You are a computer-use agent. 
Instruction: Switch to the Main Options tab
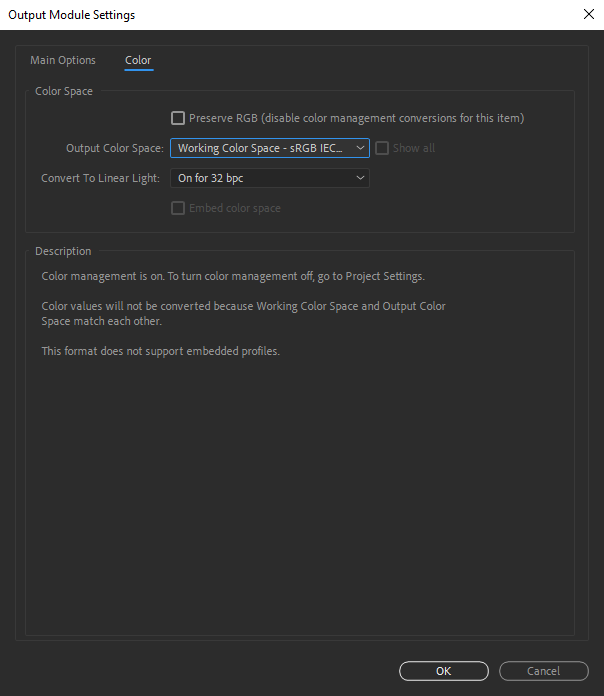(x=63, y=61)
